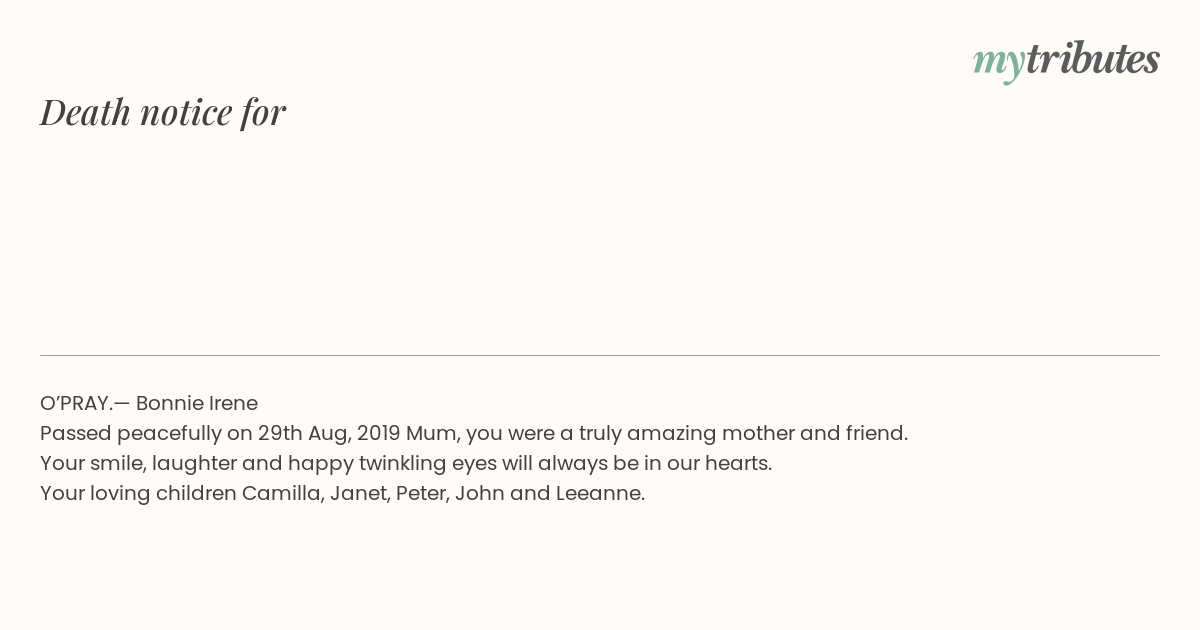Click the word "Bonnie" in the notice
The image size is (1200, 630).
tap(169, 403)
